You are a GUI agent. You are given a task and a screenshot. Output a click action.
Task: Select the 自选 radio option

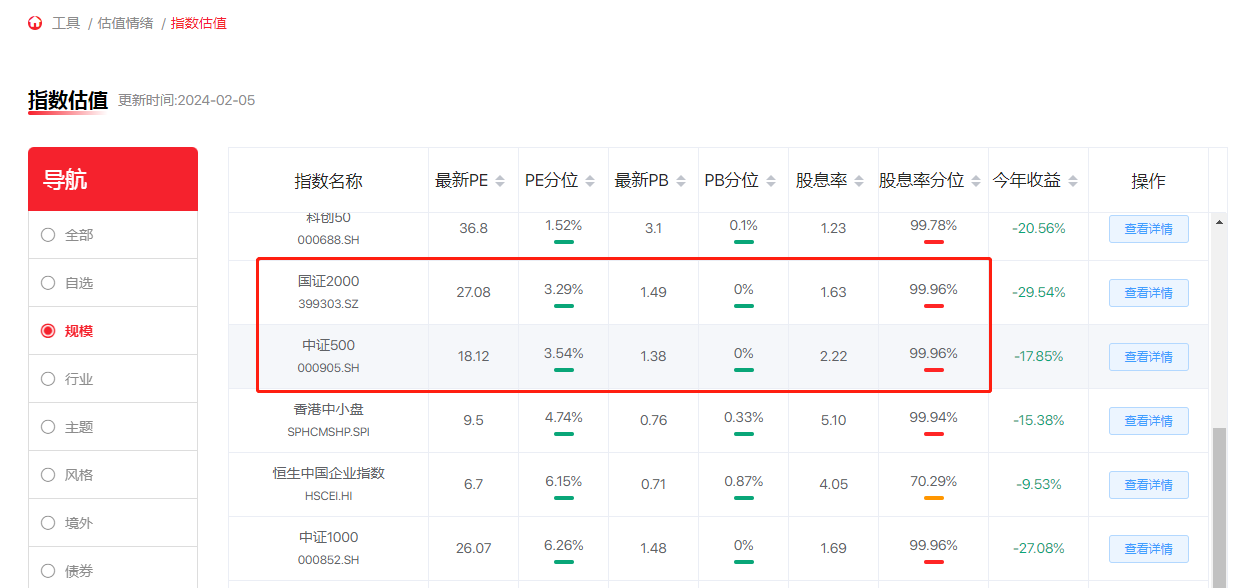point(48,283)
